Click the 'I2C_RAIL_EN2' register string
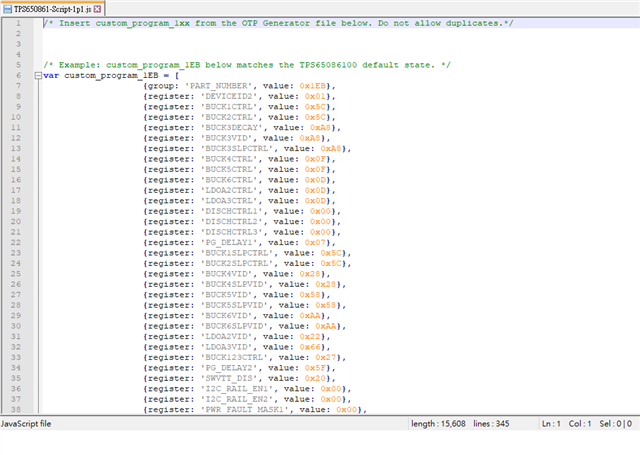Screen dimensions: 640x455 tap(237, 399)
